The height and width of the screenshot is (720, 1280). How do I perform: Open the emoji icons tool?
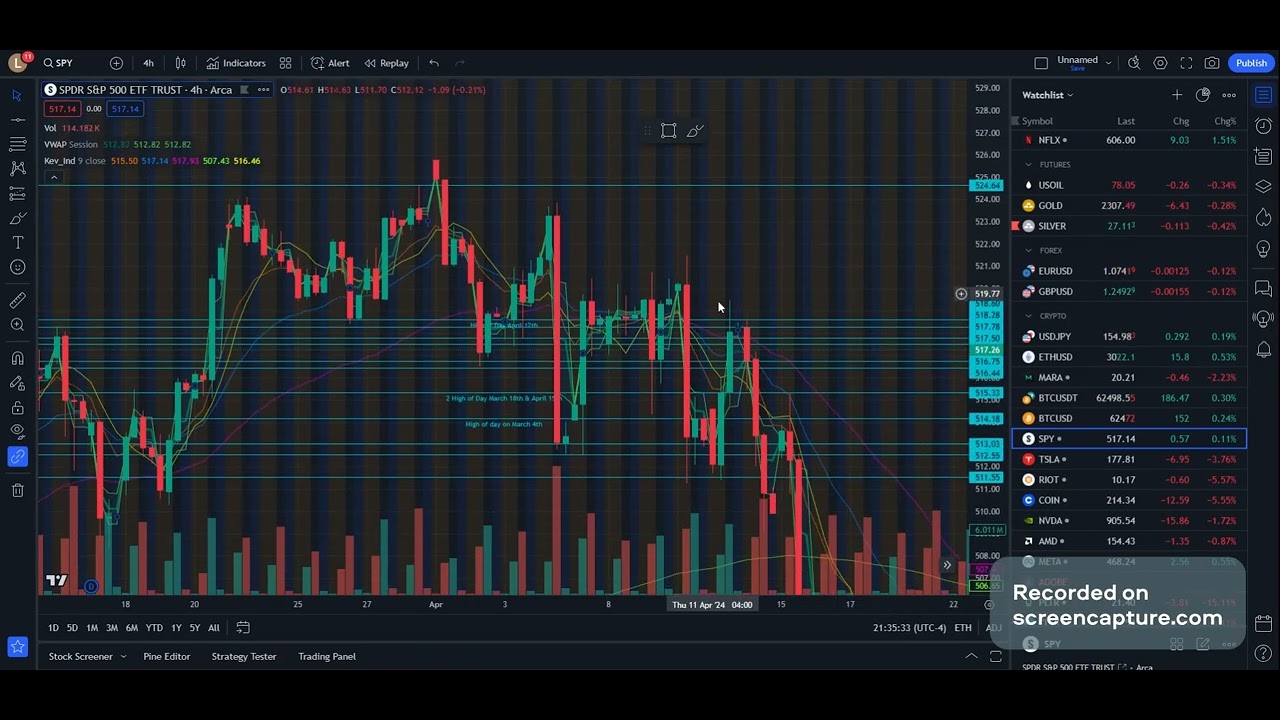click(x=17, y=267)
